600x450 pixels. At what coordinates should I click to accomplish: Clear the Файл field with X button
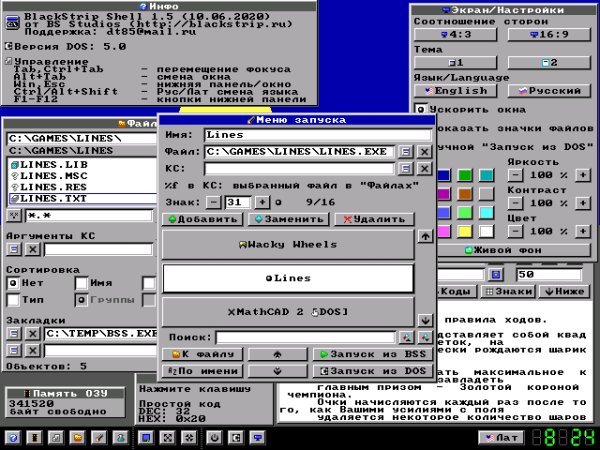(x=424, y=152)
